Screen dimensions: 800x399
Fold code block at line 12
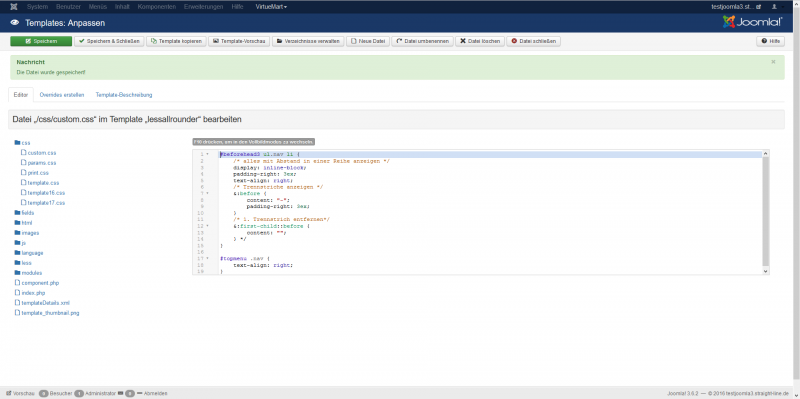tap(208, 226)
